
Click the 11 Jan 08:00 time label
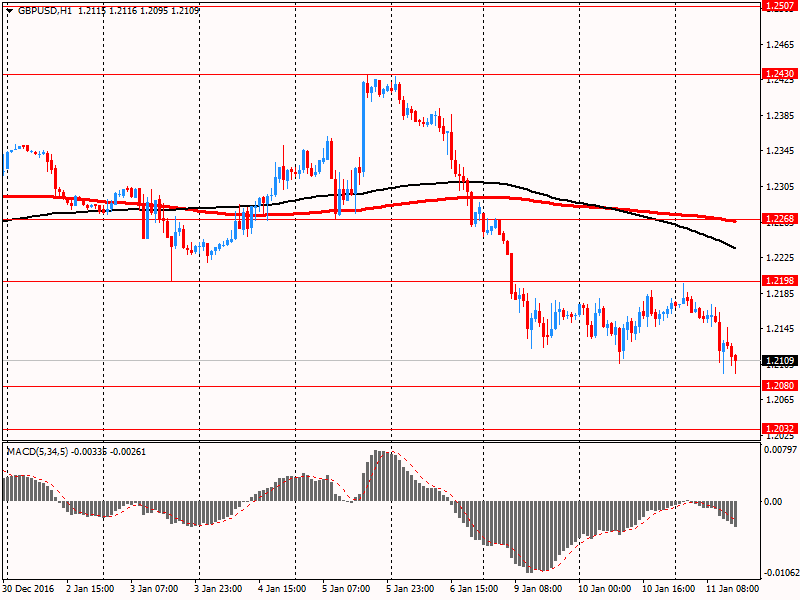click(732, 588)
